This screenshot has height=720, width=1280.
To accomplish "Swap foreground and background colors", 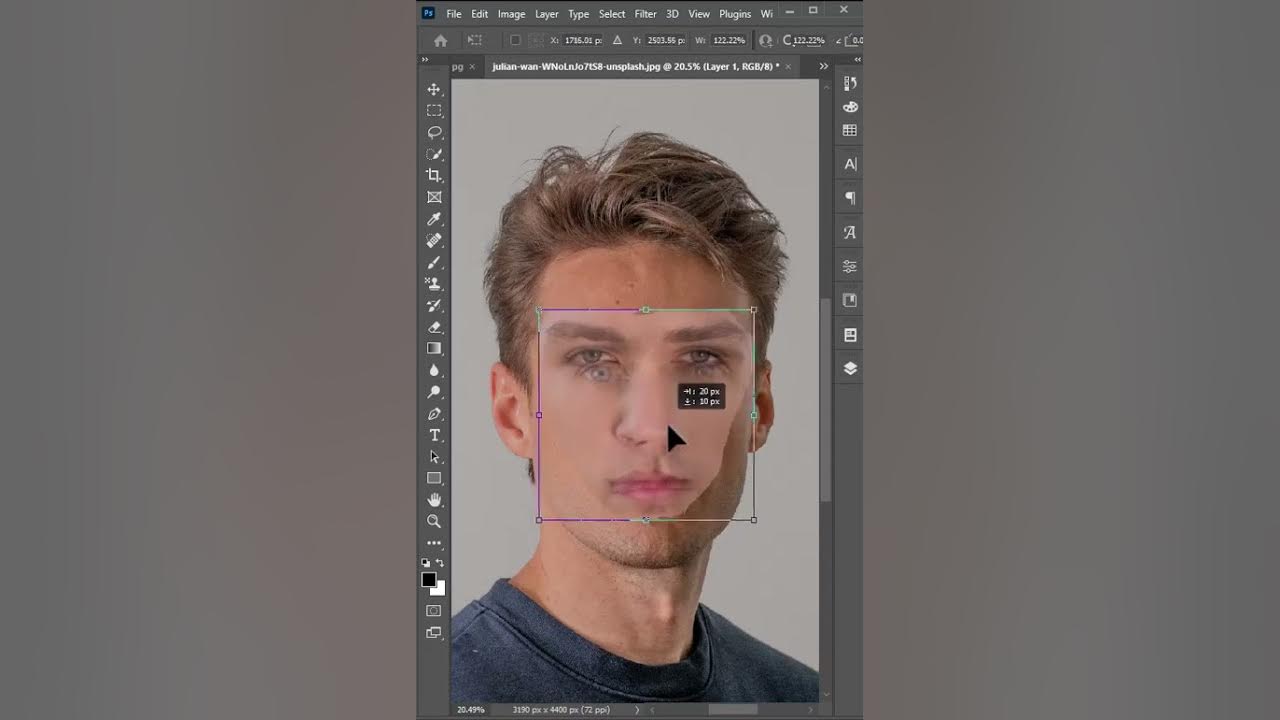I will 440,563.
